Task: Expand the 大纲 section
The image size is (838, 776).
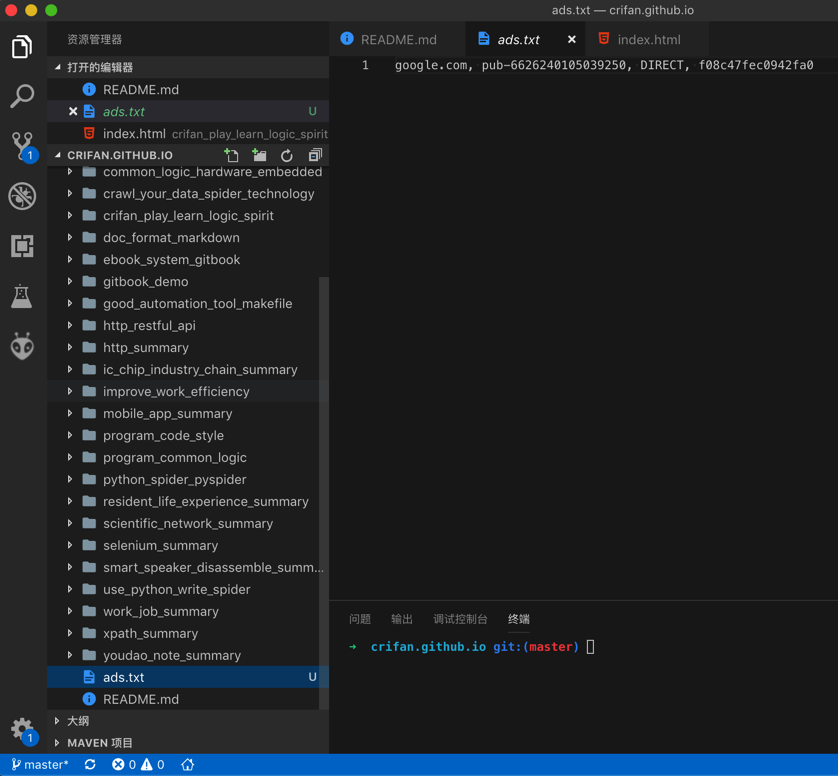Action: [188, 721]
